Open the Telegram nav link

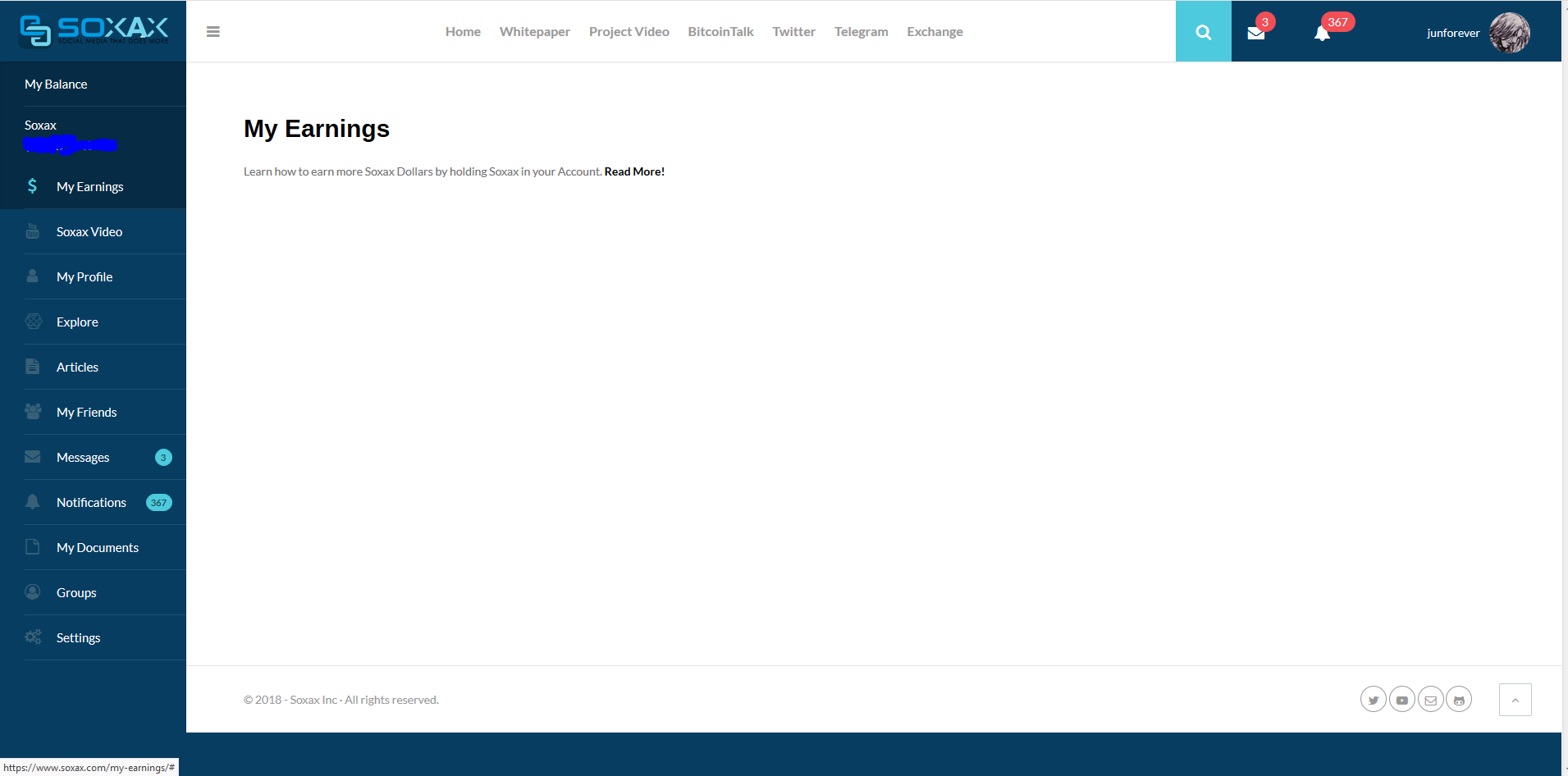click(x=862, y=32)
